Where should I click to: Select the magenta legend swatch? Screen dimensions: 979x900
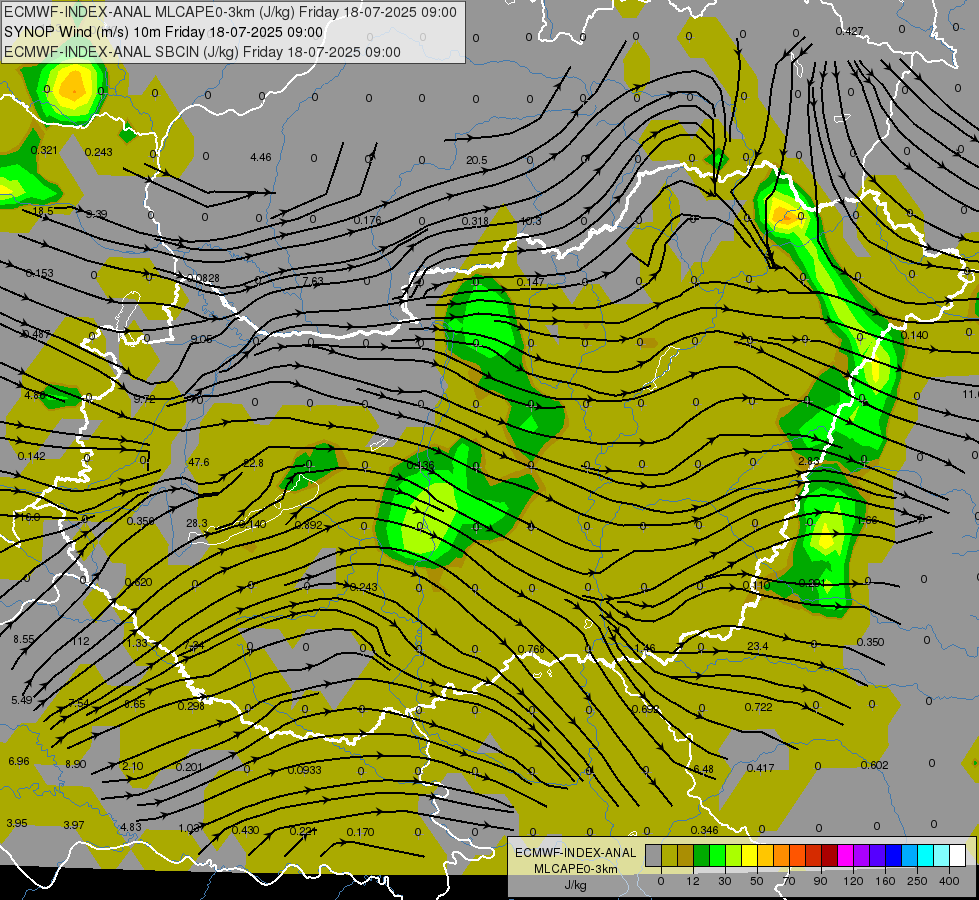point(845,856)
